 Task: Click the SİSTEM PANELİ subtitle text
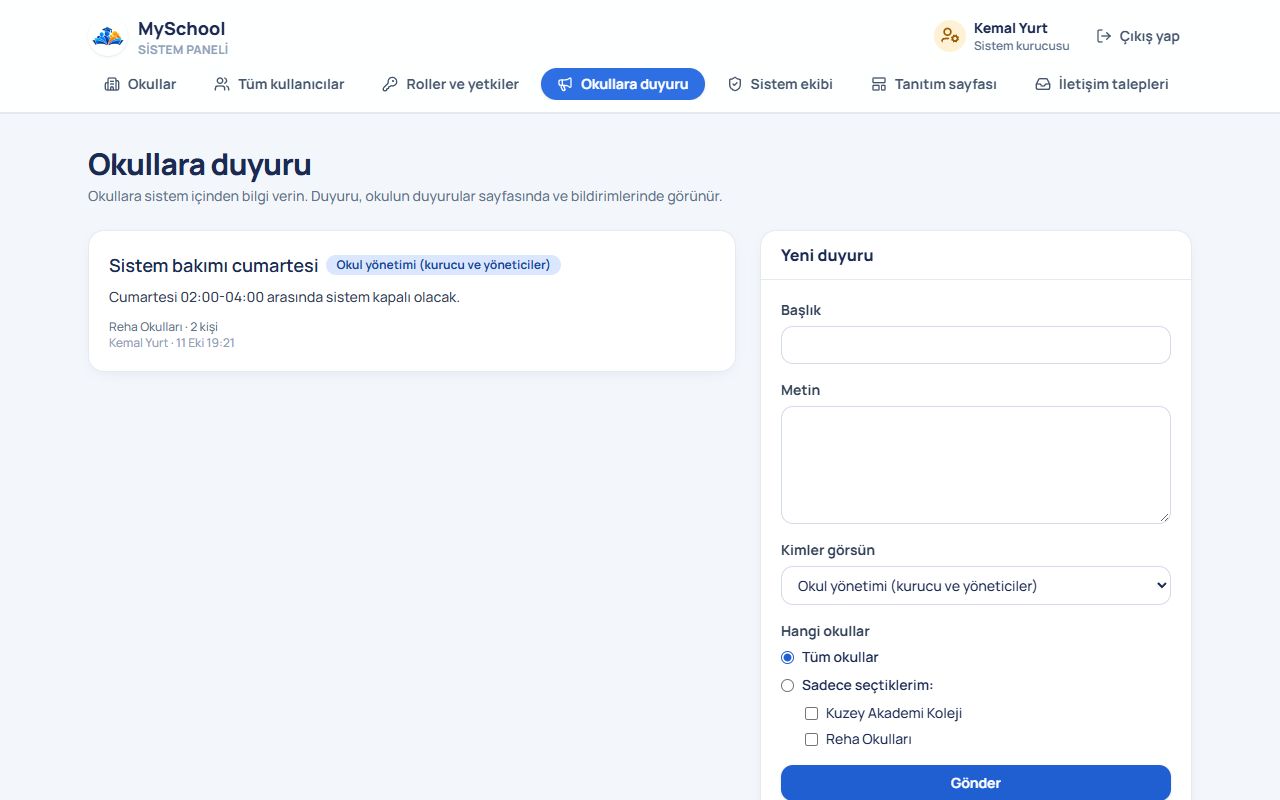[183, 49]
